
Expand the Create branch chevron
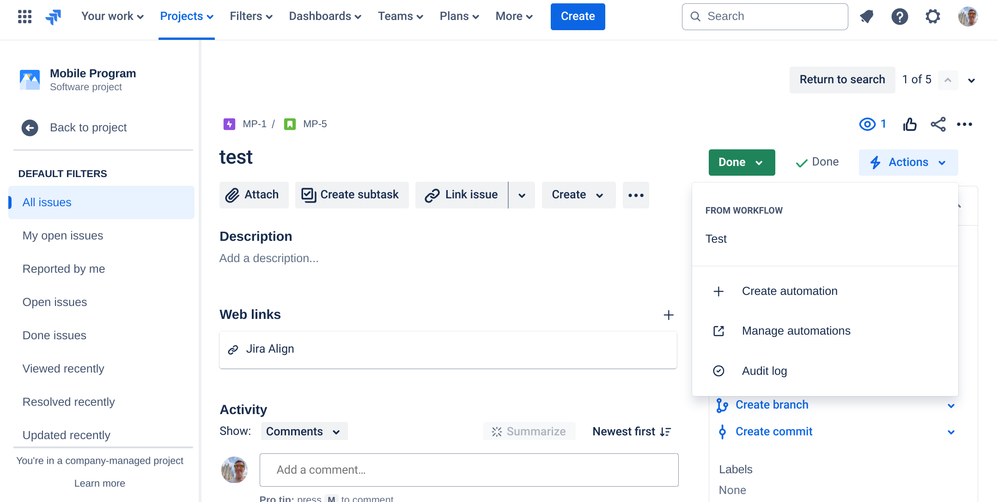click(951, 405)
